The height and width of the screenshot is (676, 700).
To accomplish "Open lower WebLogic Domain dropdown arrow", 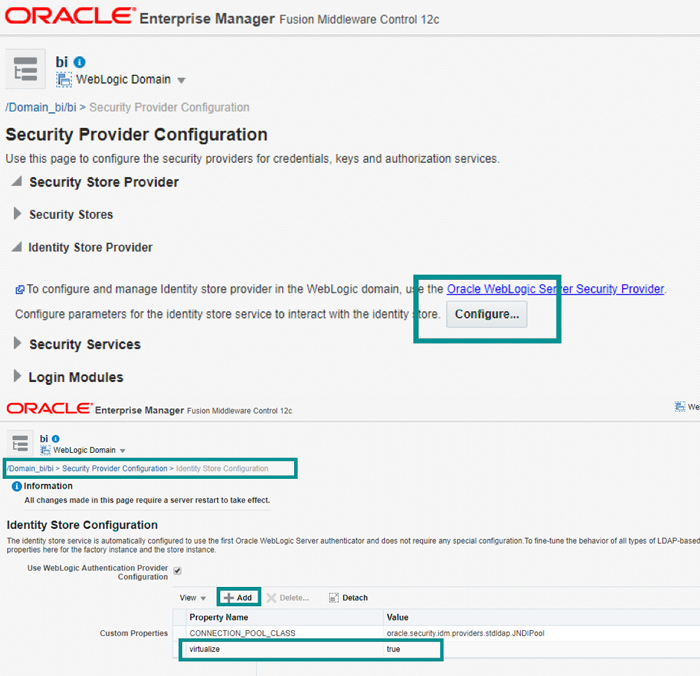I will click(122, 451).
